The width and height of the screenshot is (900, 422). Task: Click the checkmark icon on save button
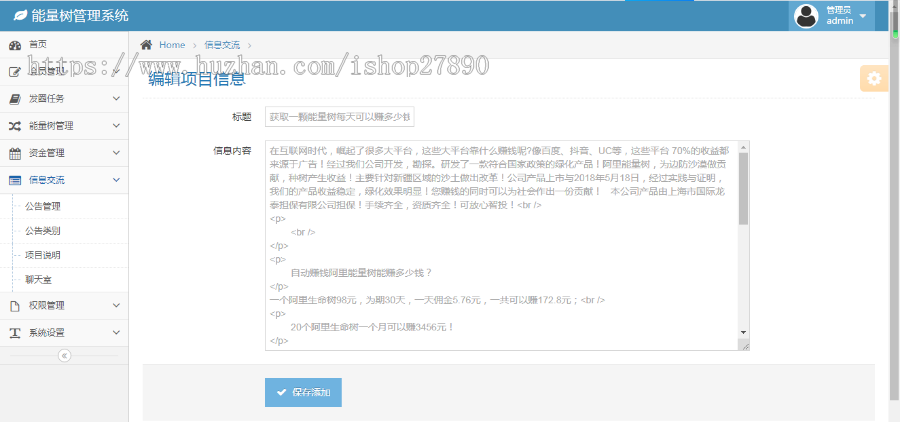coord(281,392)
